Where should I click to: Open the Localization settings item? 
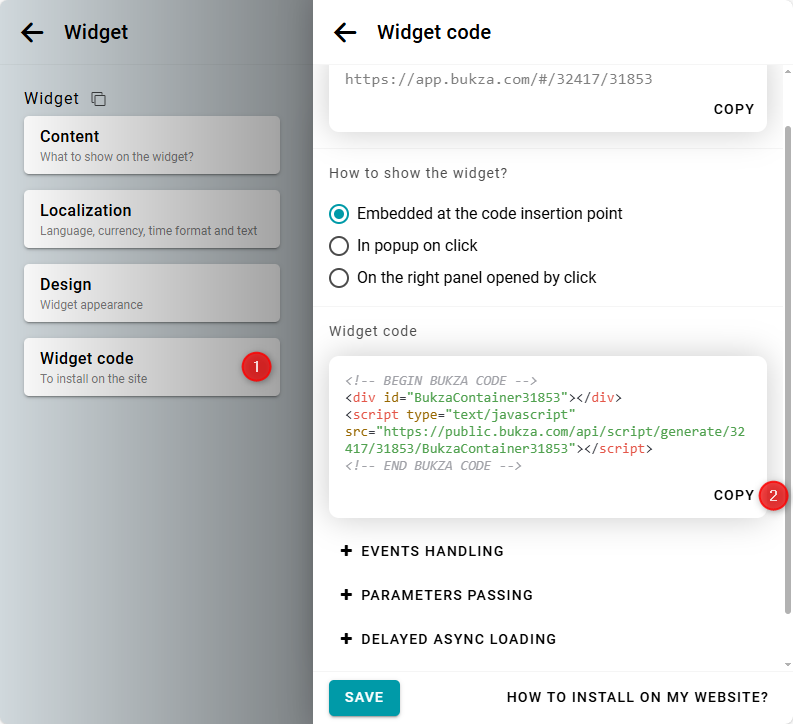click(152, 219)
